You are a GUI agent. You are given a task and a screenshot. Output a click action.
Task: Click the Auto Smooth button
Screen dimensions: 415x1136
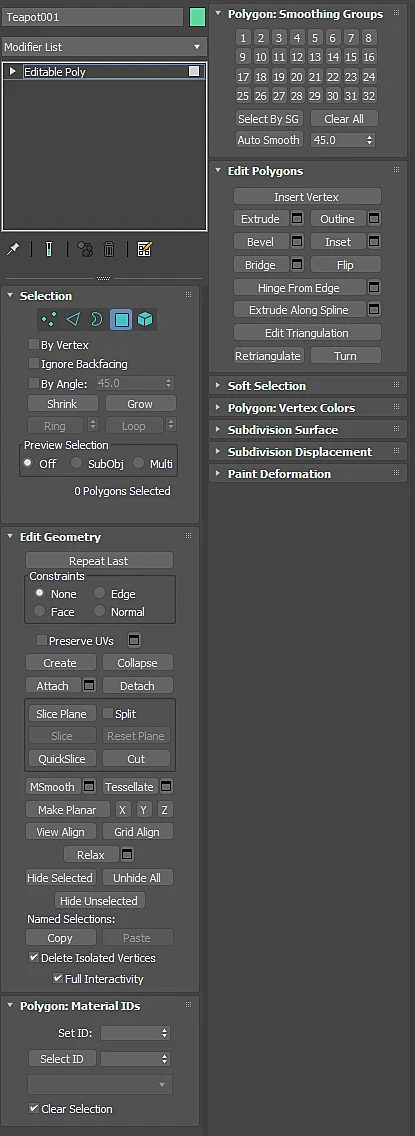269,140
